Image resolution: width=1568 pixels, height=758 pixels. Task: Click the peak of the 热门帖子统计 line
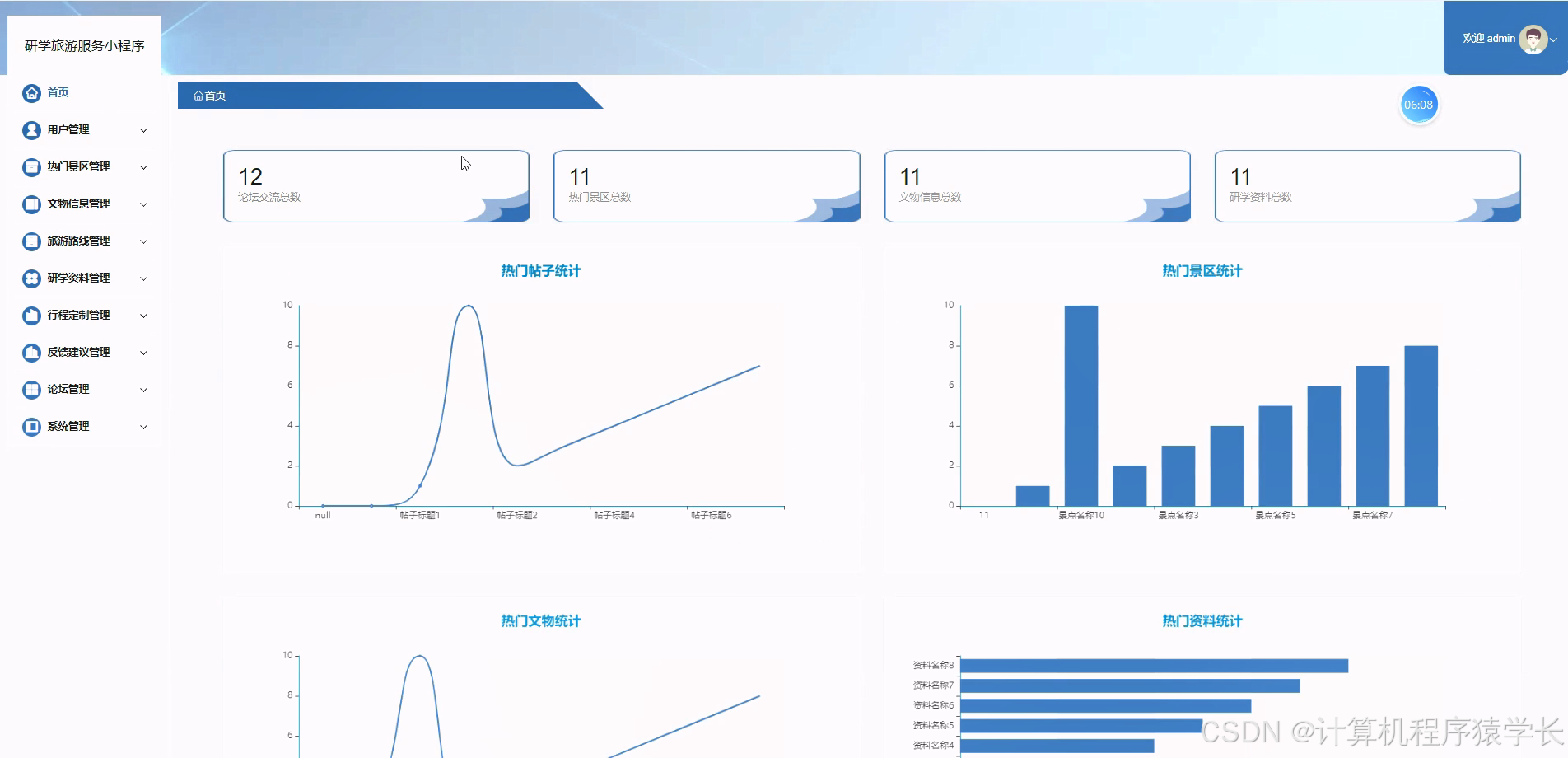pos(469,306)
